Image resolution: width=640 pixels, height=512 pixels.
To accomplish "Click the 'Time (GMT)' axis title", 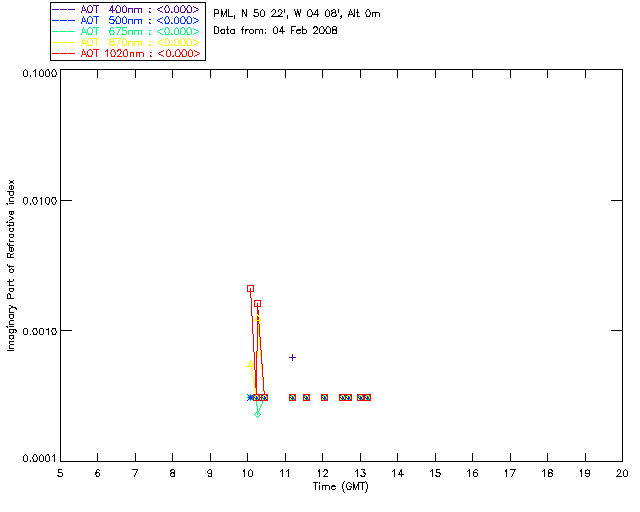I will click(340, 486).
